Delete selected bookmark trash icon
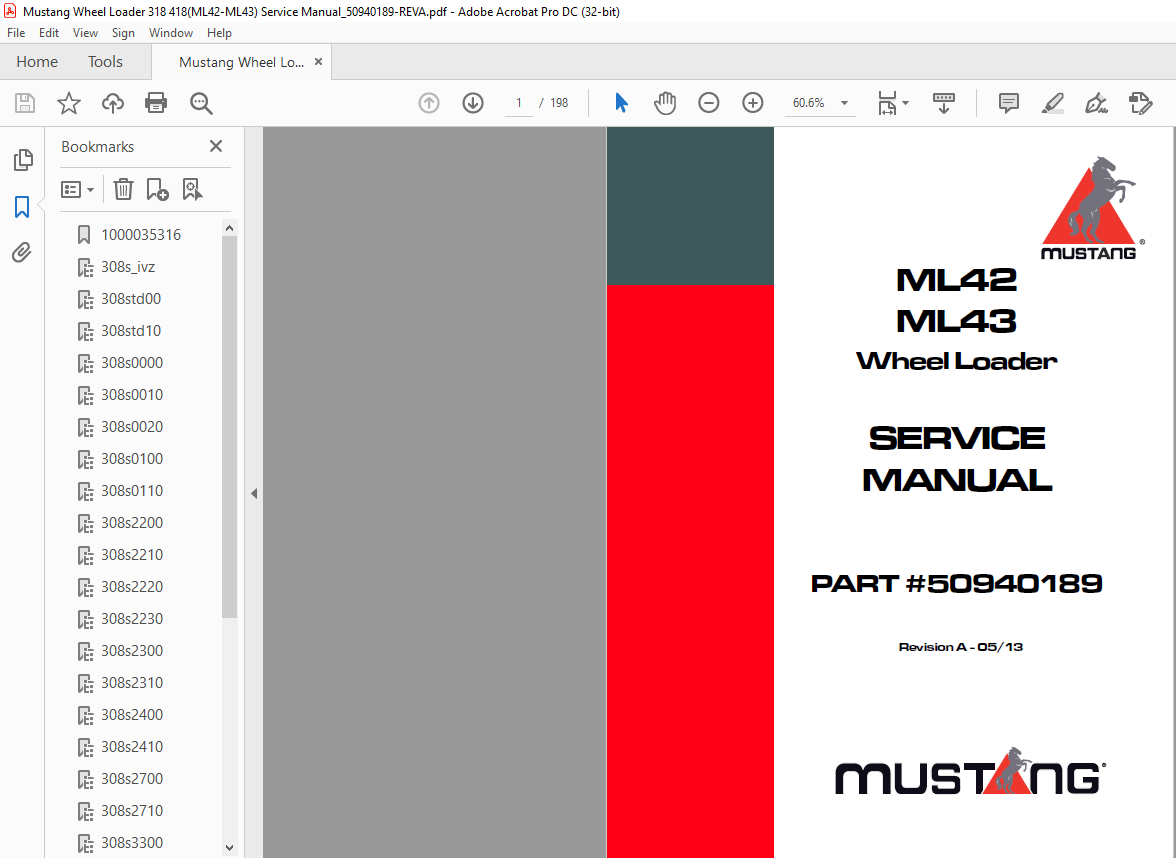 coord(123,189)
